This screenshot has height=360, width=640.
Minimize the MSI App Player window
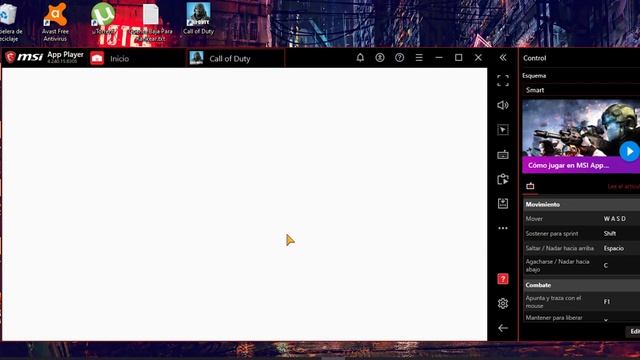click(x=439, y=58)
